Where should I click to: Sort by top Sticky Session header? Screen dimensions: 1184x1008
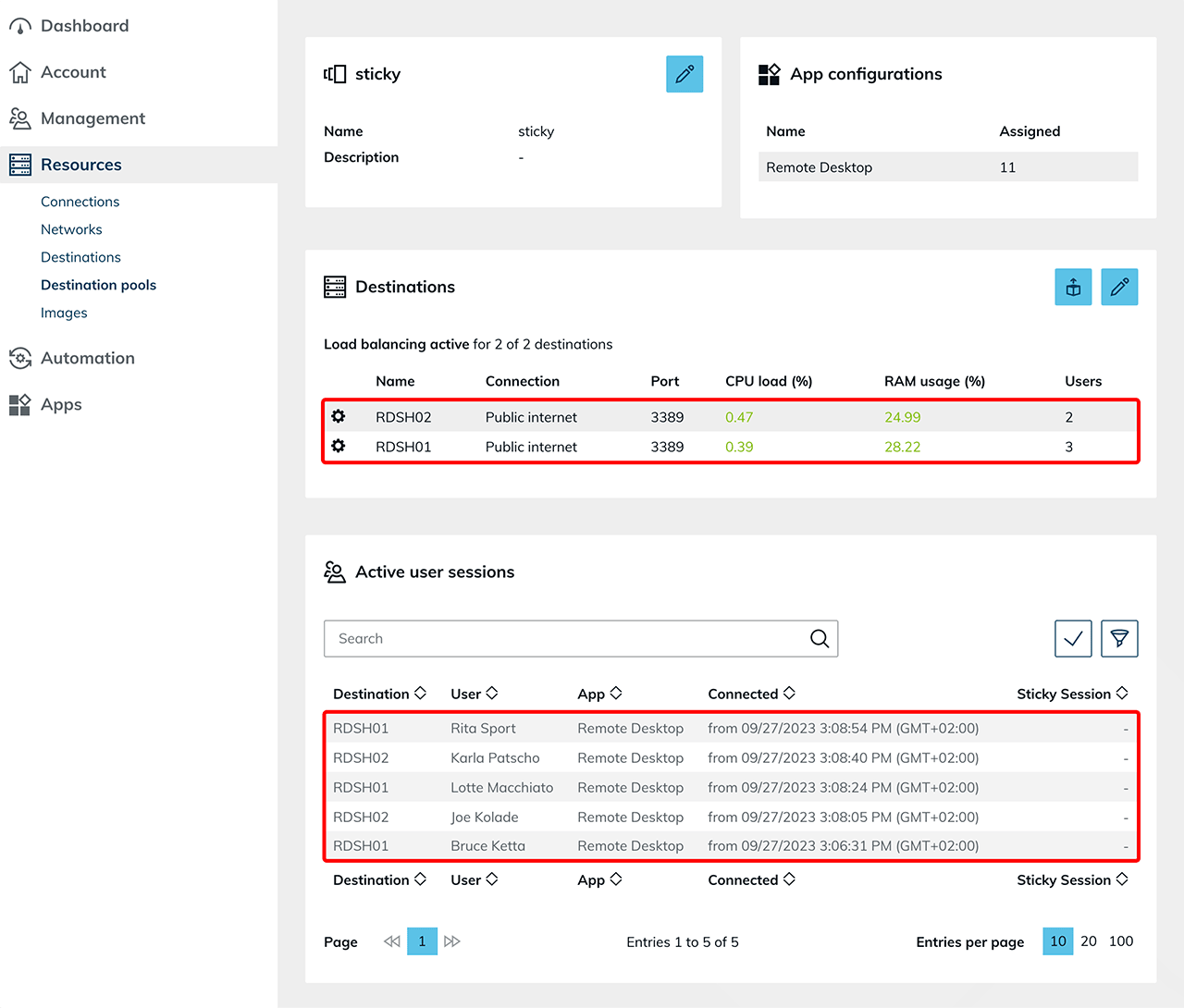pos(1072,694)
